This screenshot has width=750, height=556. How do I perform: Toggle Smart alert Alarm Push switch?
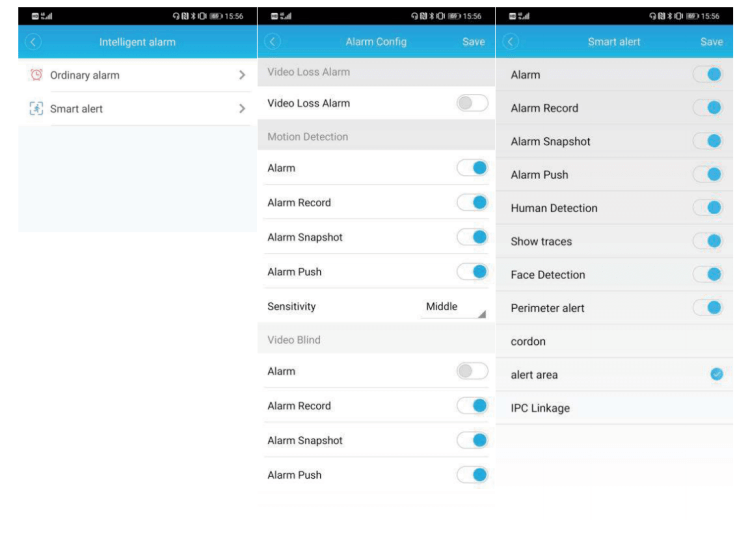point(708,175)
